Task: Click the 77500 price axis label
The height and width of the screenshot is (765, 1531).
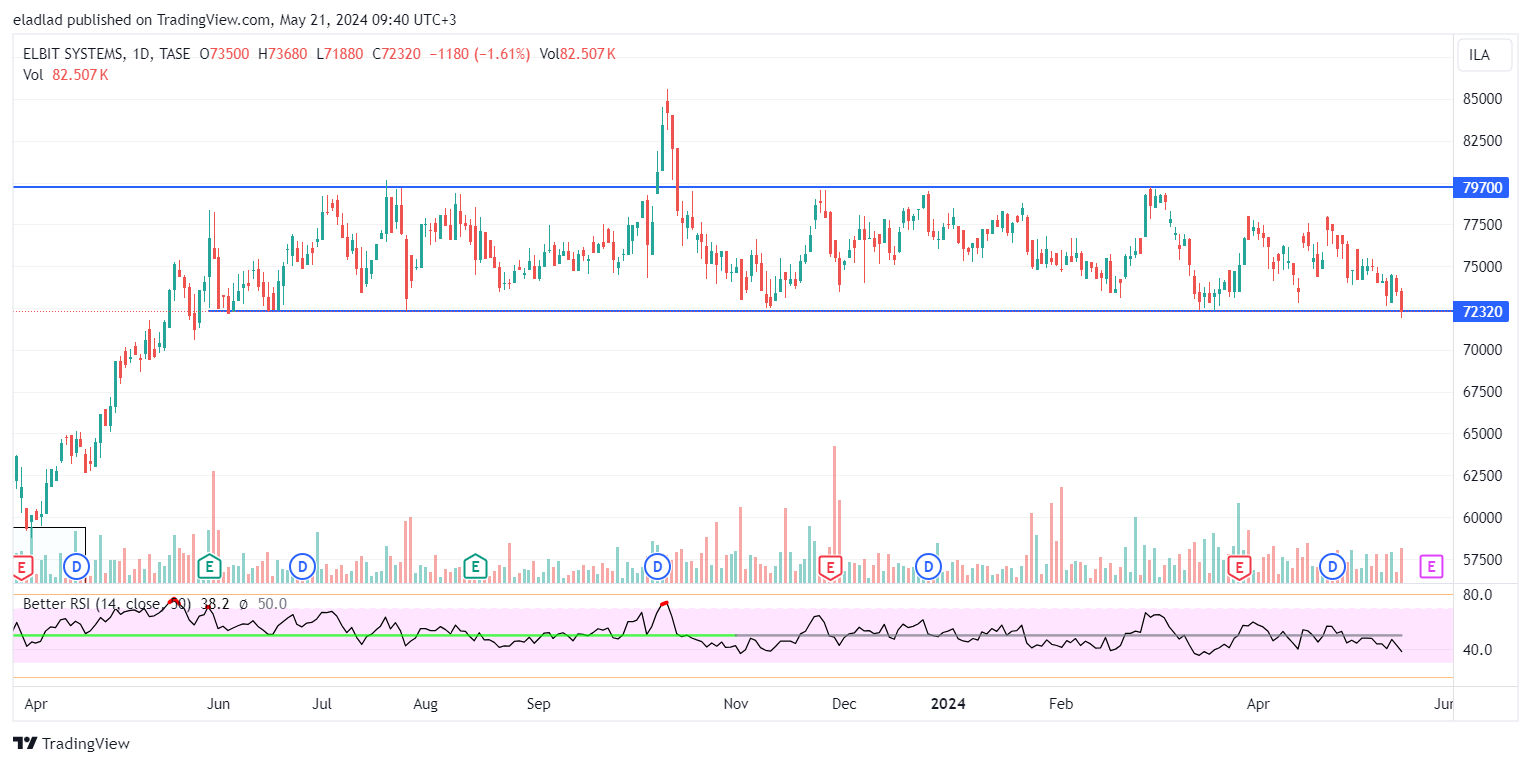Action: click(1482, 225)
